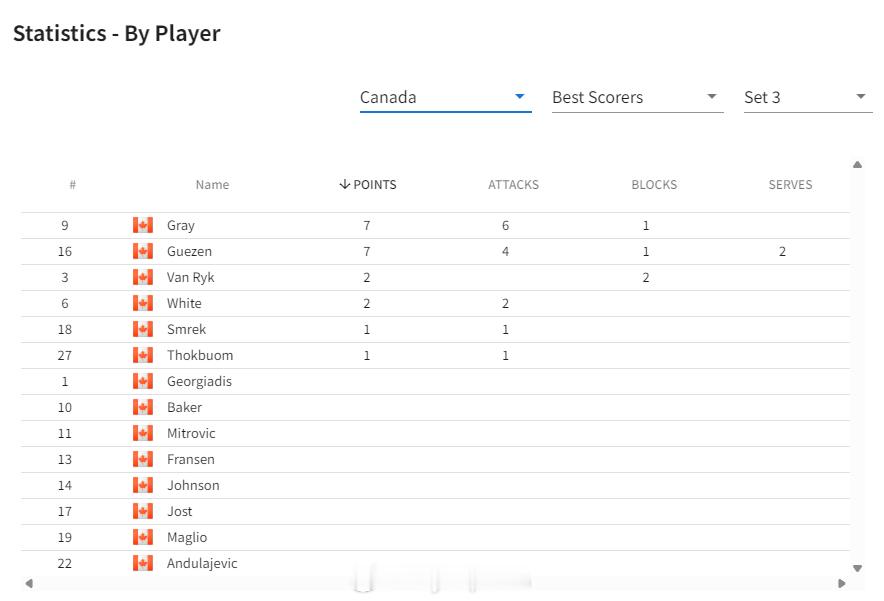Viewport: 884px width, 601px height.
Task: Click the # column header
Action: (x=73, y=185)
